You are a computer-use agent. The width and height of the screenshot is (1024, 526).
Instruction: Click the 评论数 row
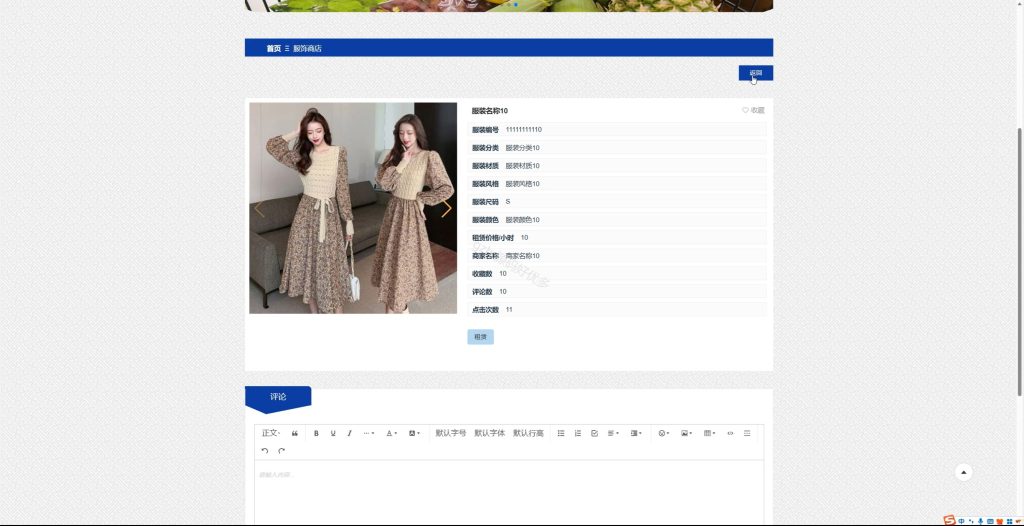pyautogui.click(x=616, y=291)
